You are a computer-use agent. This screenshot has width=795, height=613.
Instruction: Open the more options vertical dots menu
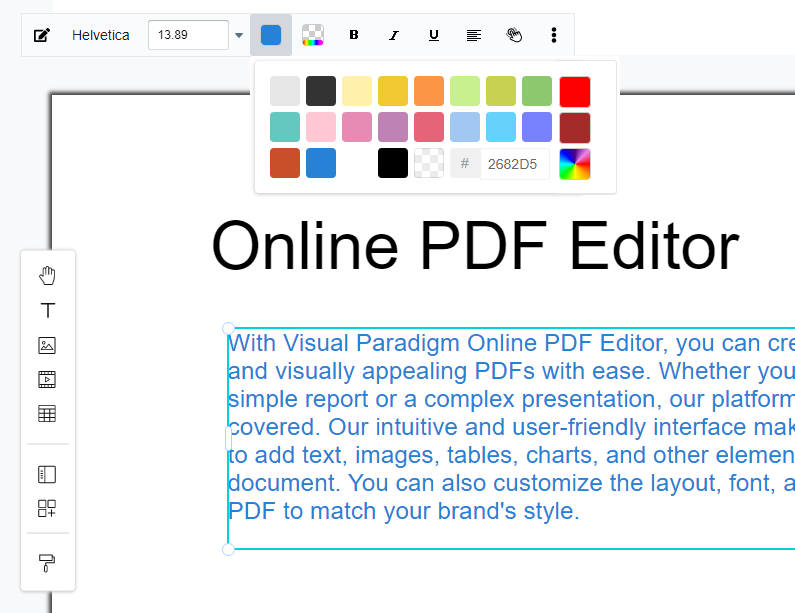554,35
